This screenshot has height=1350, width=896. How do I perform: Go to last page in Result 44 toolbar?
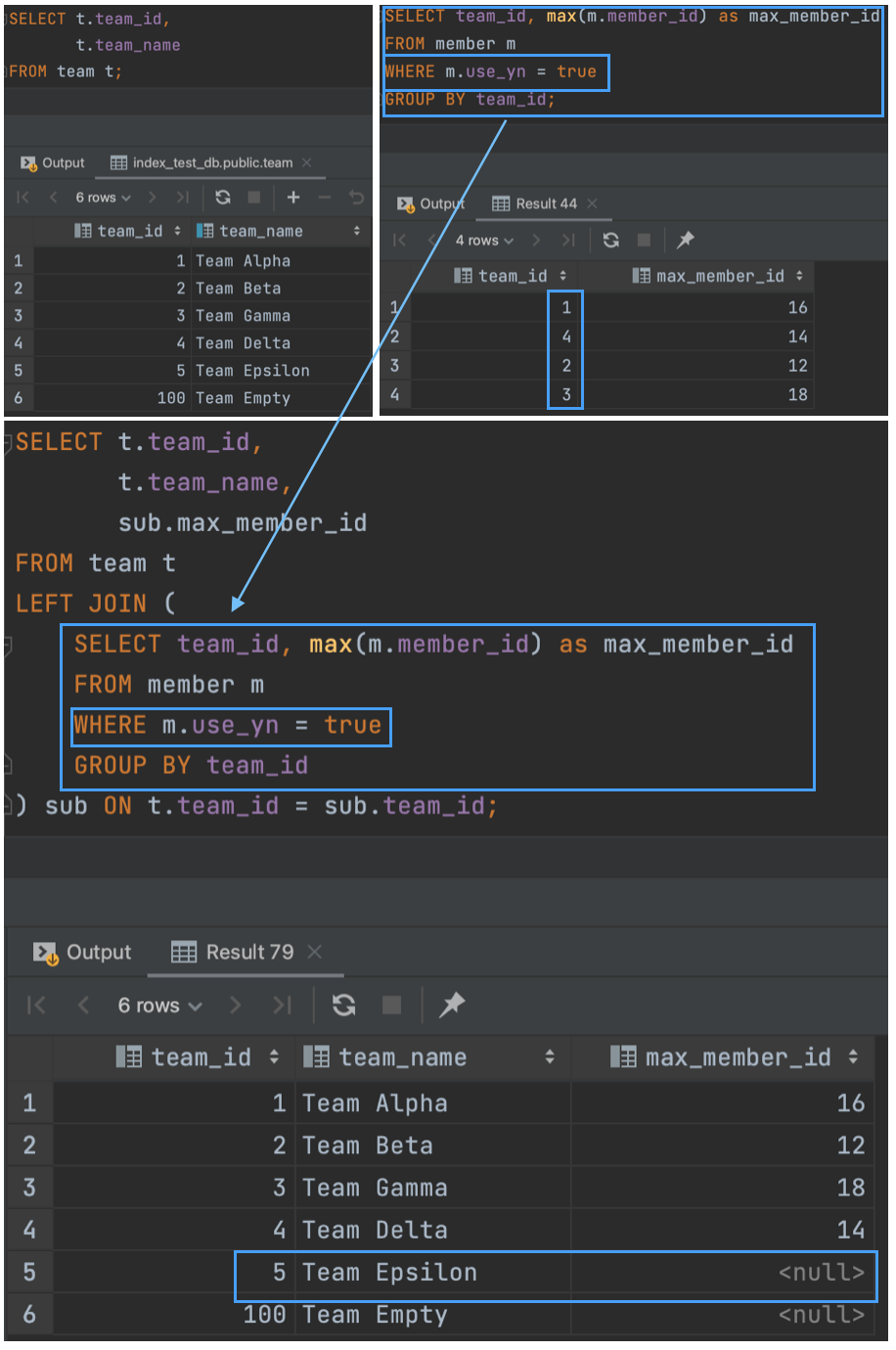point(567,240)
